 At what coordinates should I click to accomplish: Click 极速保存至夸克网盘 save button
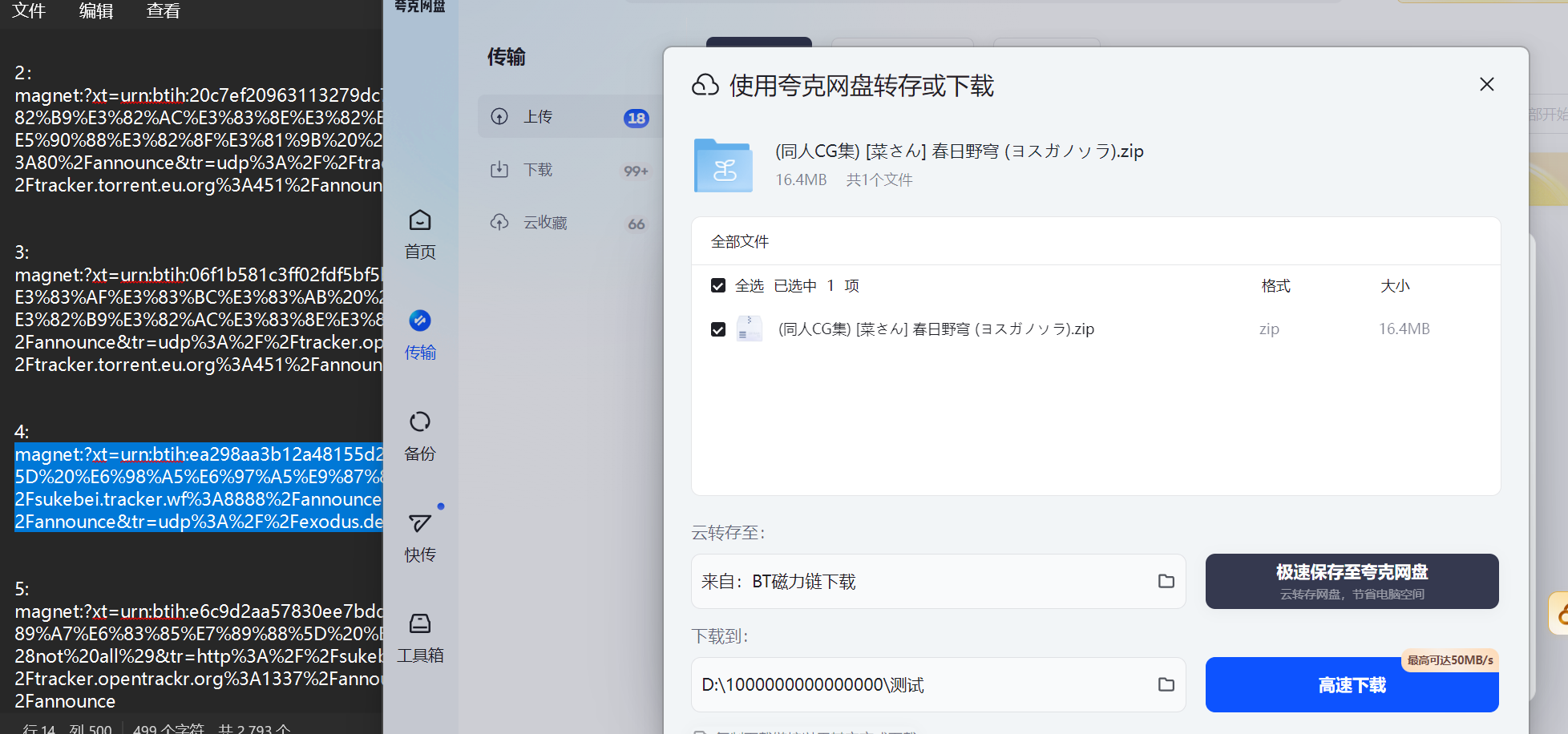tap(1352, 580)
